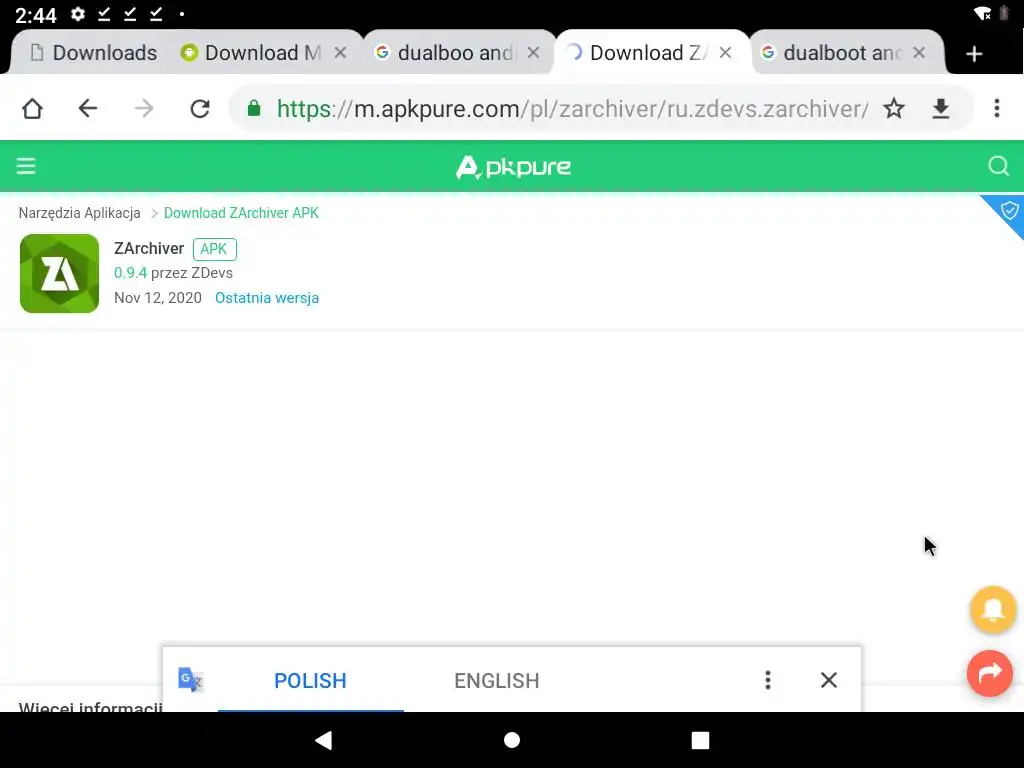The width and height of the screenshot is (1024, 768).
Task: Reload the current page
Action: [200, 108]
